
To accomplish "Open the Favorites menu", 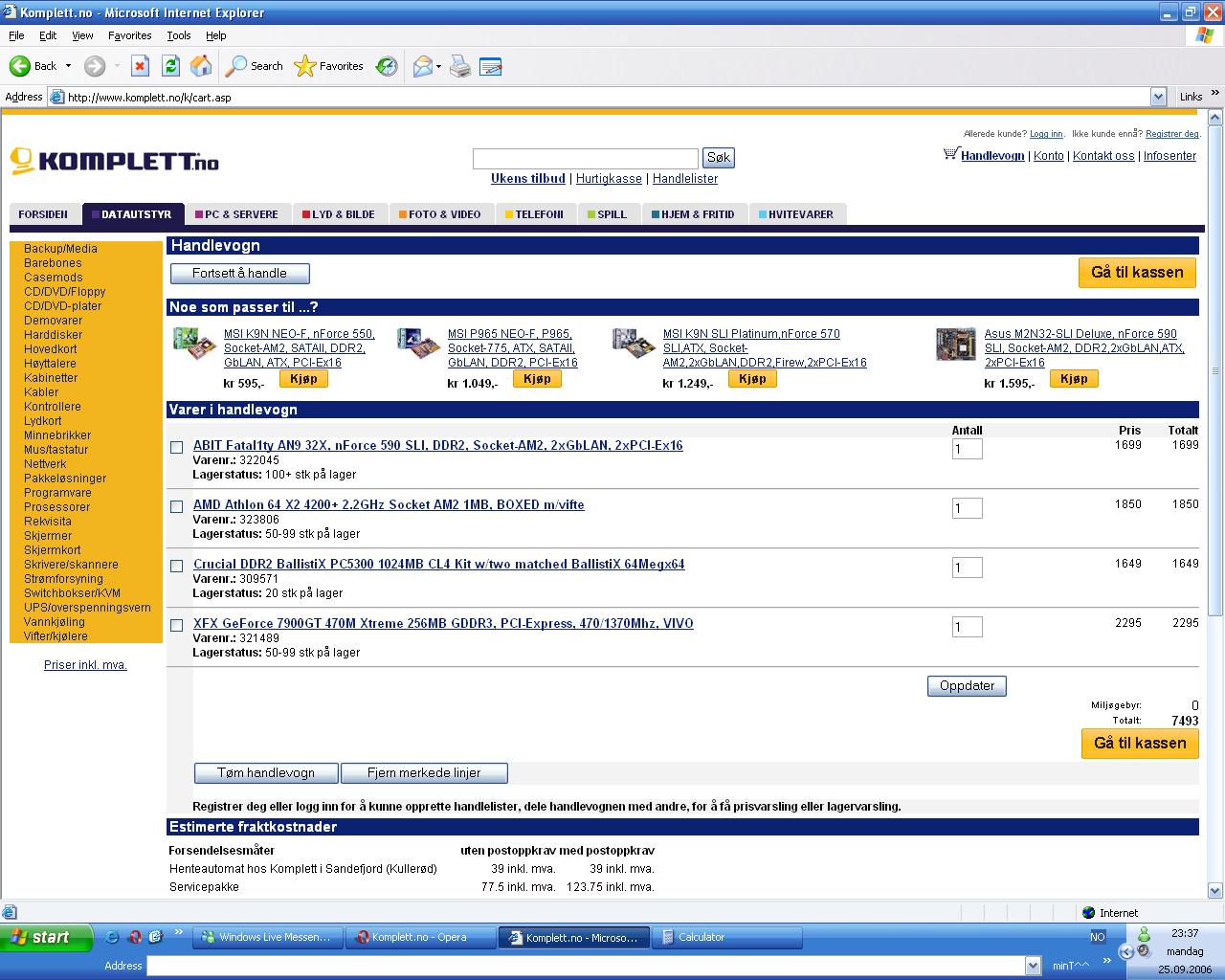I will [129, 35].
